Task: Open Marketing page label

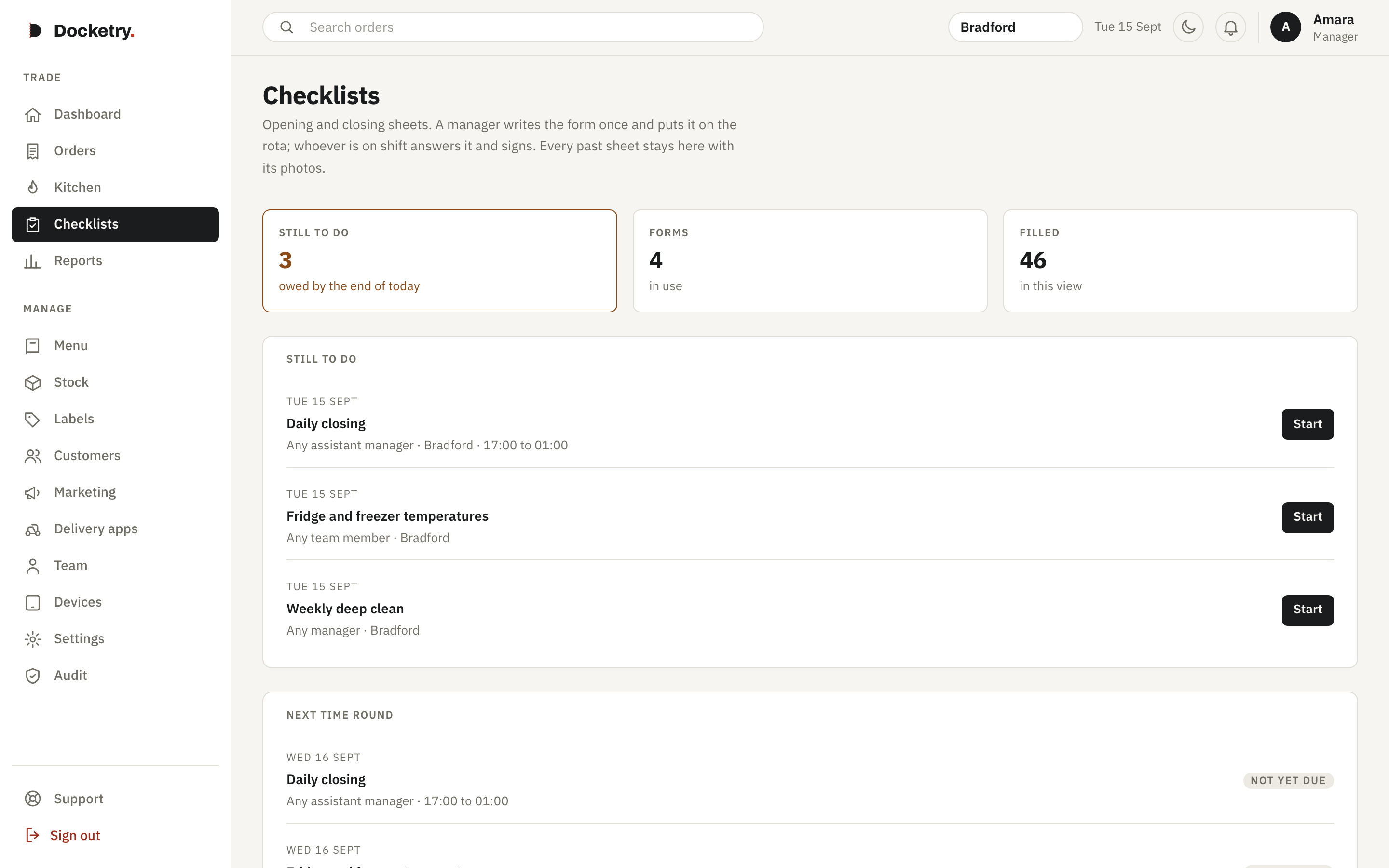Action: tap(85, 492)
